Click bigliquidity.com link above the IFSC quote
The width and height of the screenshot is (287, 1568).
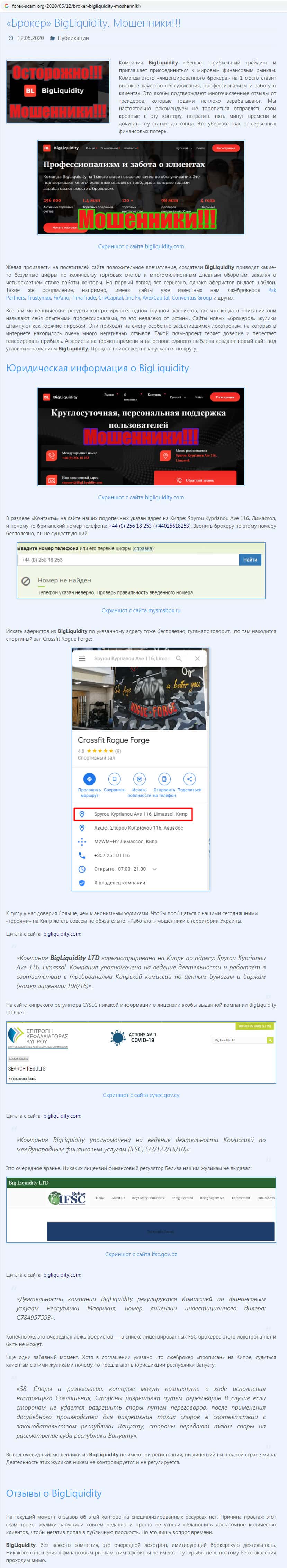click(x=62, y=1116)
